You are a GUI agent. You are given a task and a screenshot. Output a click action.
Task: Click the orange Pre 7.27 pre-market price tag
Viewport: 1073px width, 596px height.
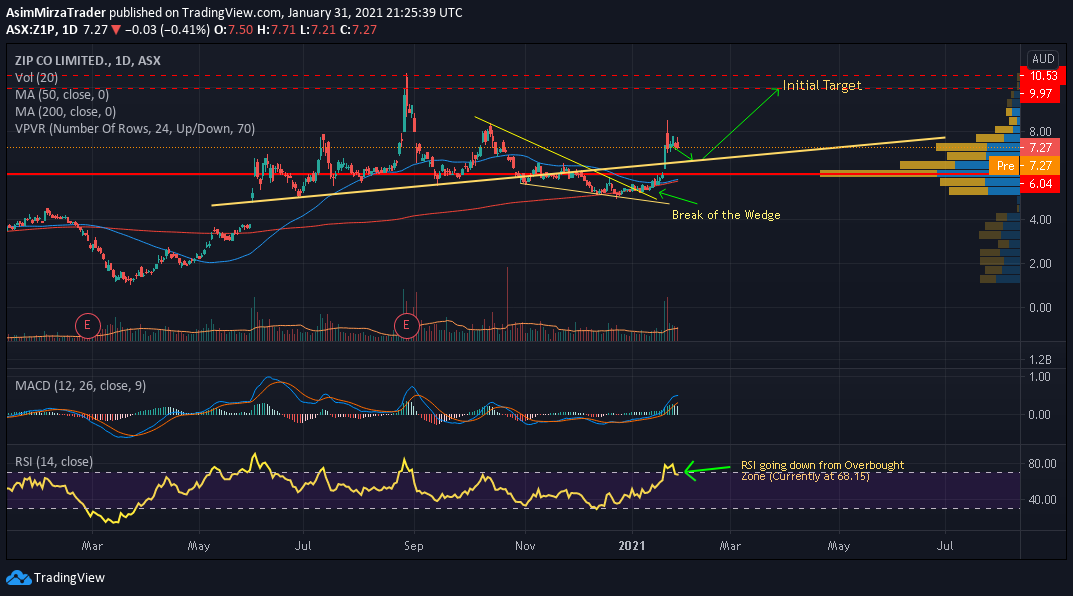[x=1024, y=166]
